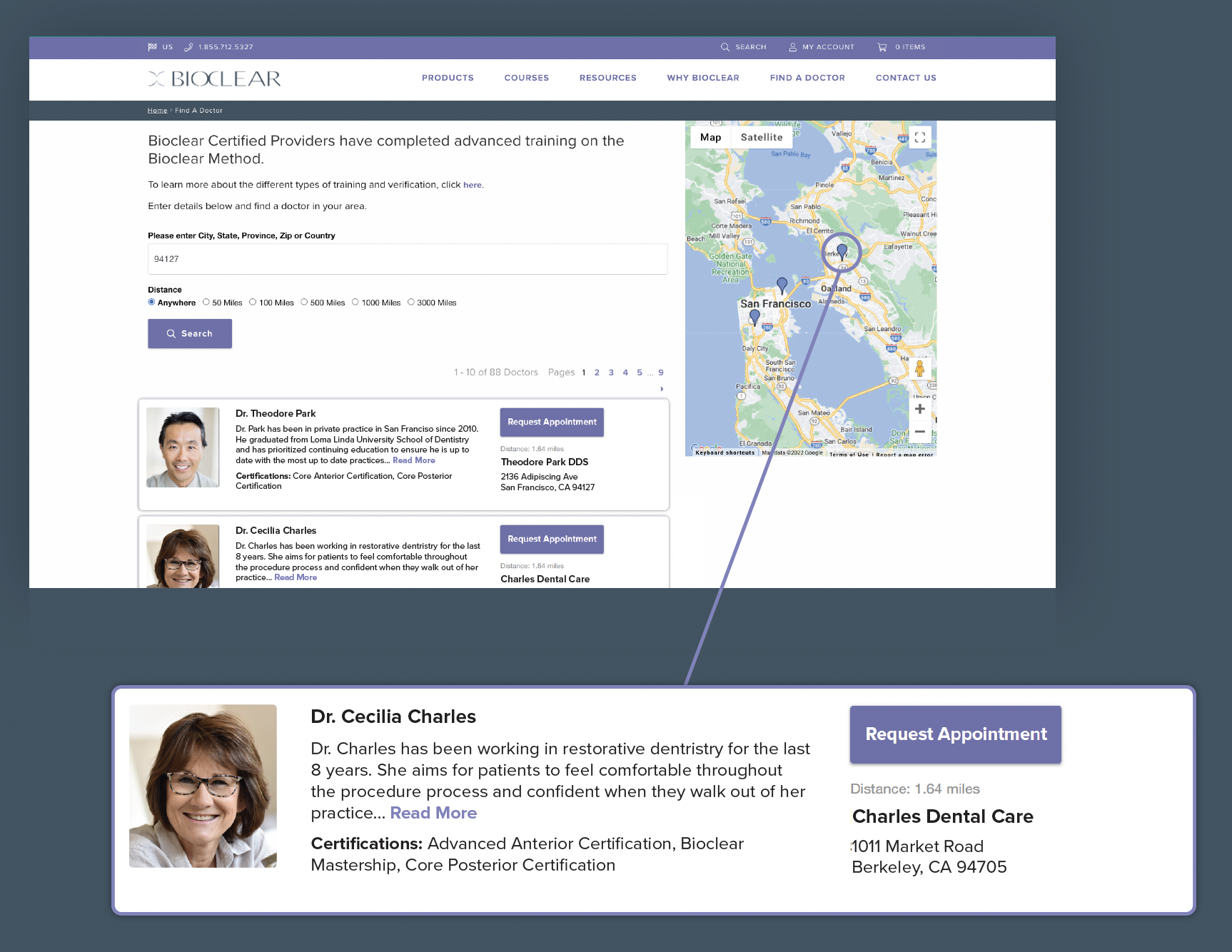
Task: Request appointment in Dr. Cecilia Charles list card
Action: pos(552,540)
